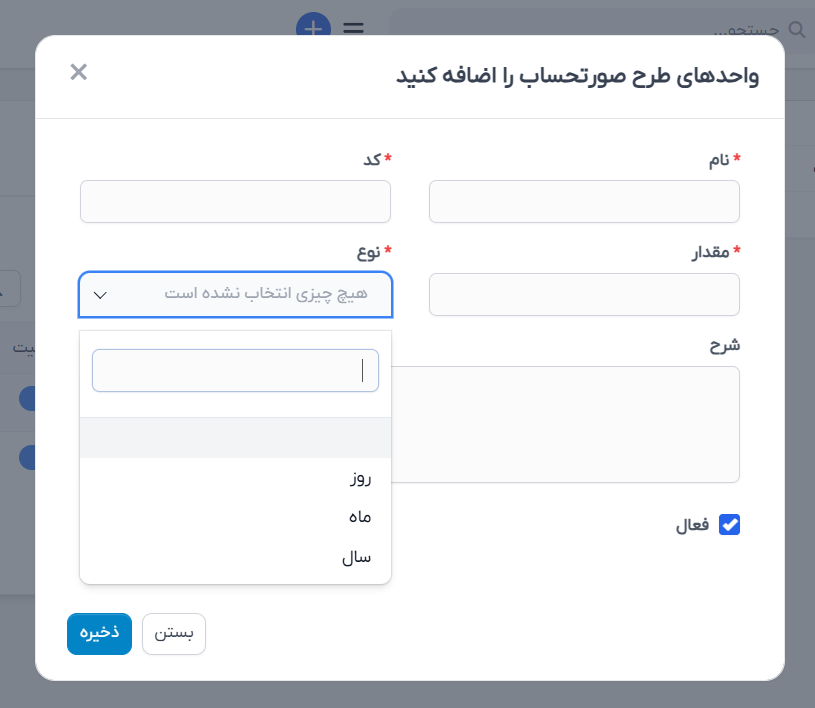Focus the نام input field
The height and width of the screenshot is (708, 815).
(584, 202)
